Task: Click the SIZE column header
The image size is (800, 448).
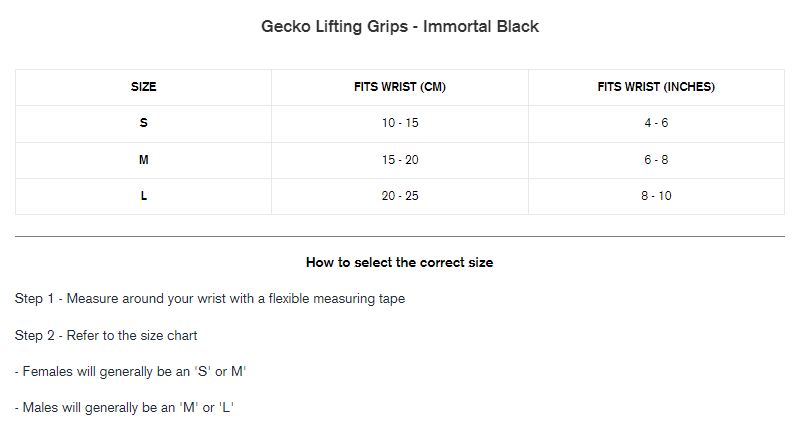Action: (144, 87)
